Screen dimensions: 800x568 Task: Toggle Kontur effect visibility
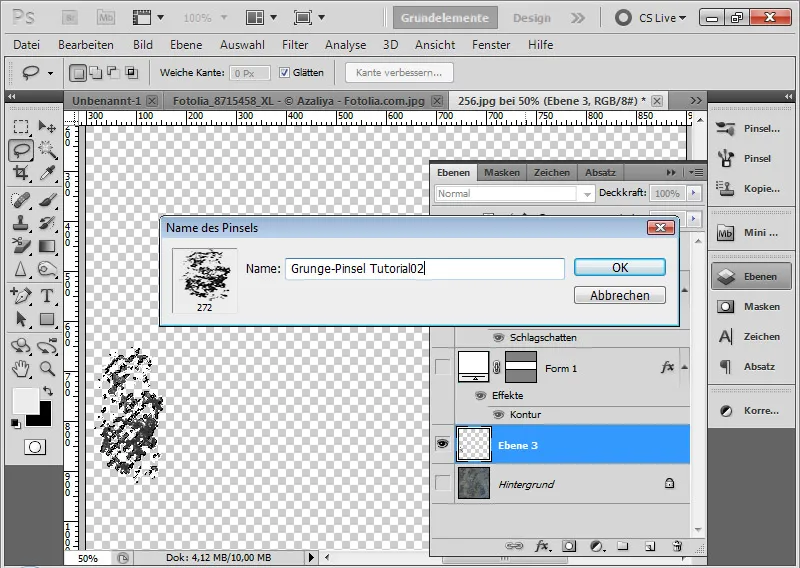click(498, 414)
